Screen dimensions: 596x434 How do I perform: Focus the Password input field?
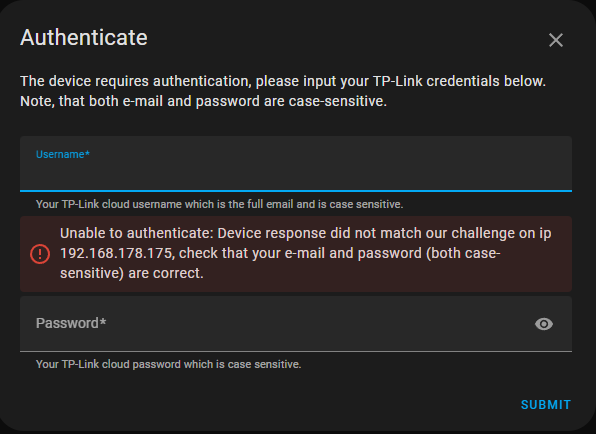[296, 324]
